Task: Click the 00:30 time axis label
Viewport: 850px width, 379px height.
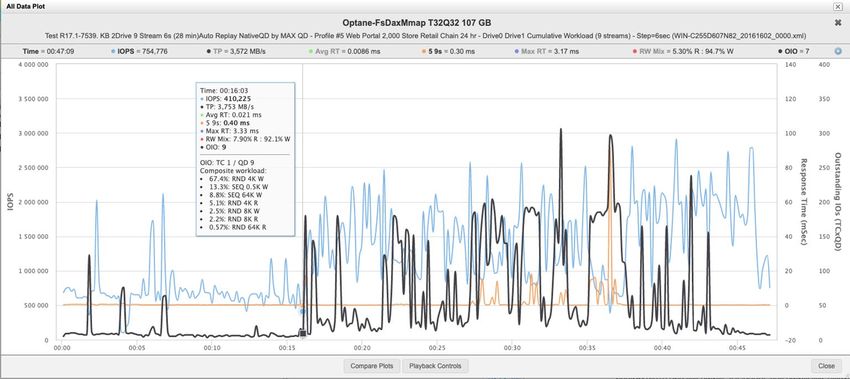Action: click(x=512, y=348)
